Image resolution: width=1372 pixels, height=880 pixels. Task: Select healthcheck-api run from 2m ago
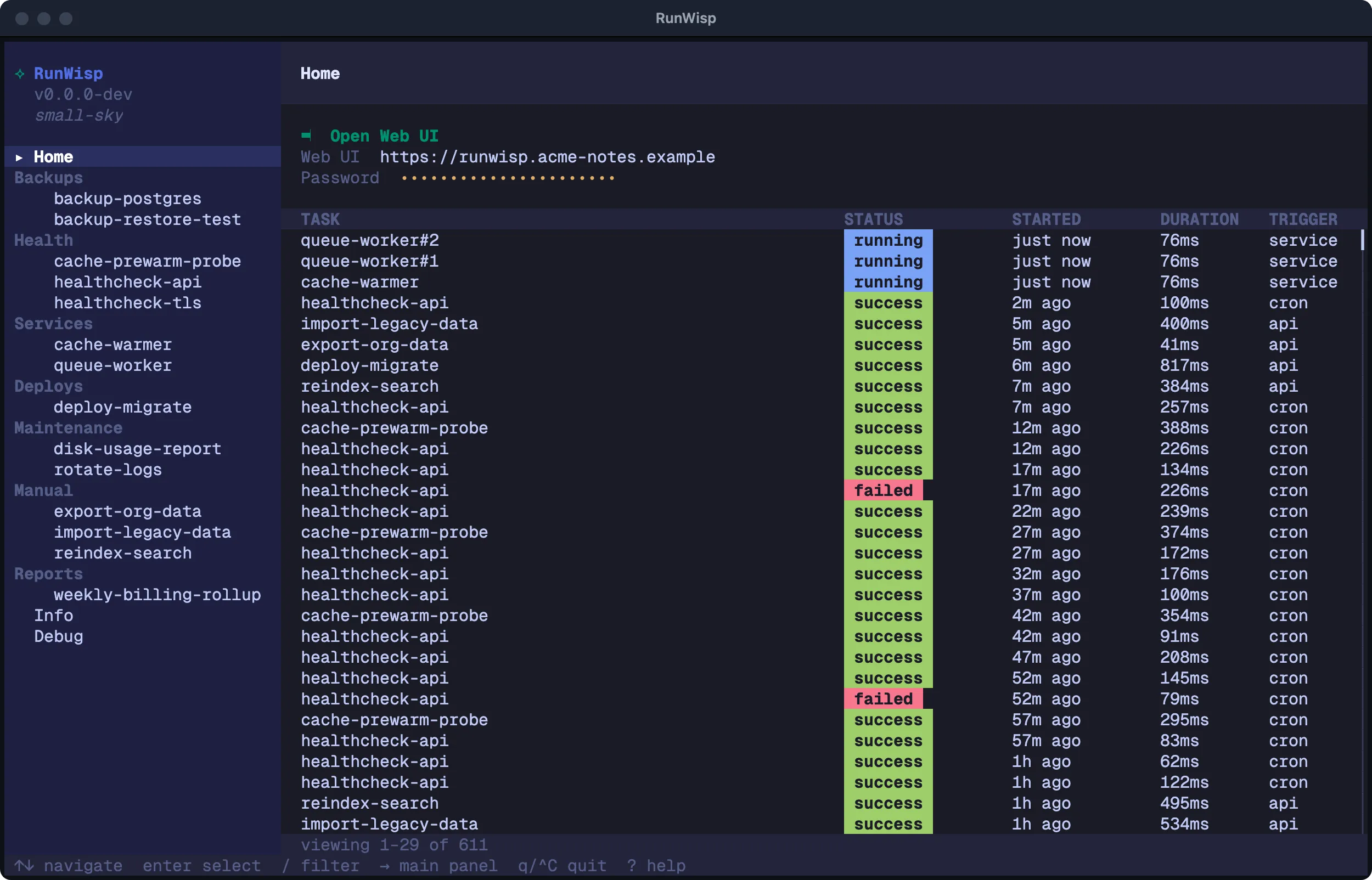pos(821,303)
